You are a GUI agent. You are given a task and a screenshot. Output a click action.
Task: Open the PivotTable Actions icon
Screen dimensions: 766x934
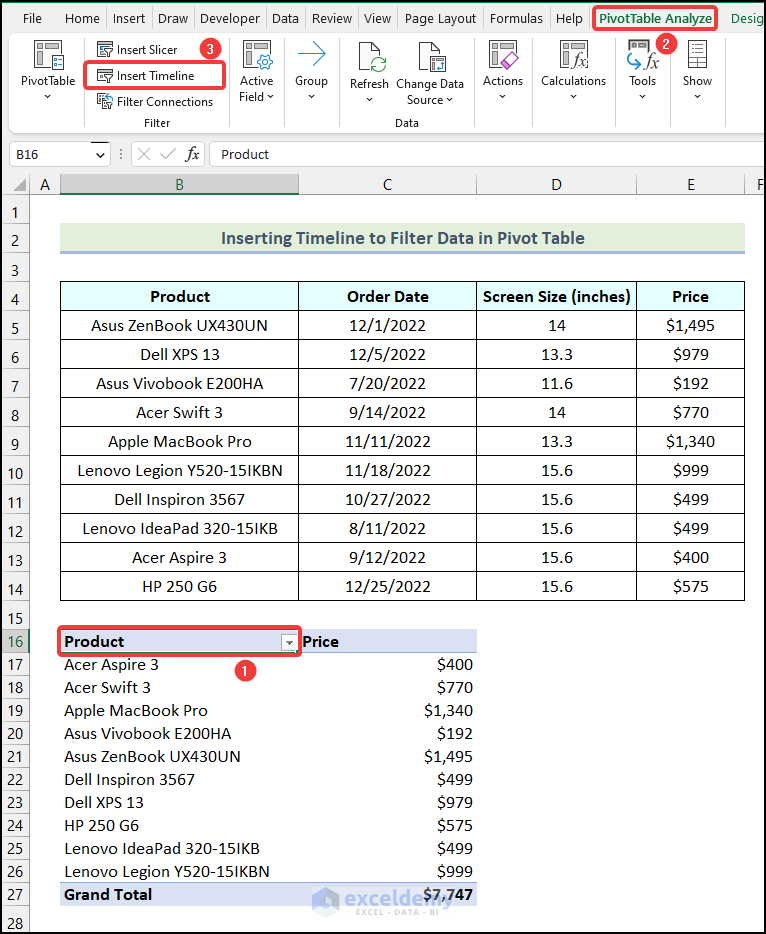pyautogui.click(x=502, y=56)
